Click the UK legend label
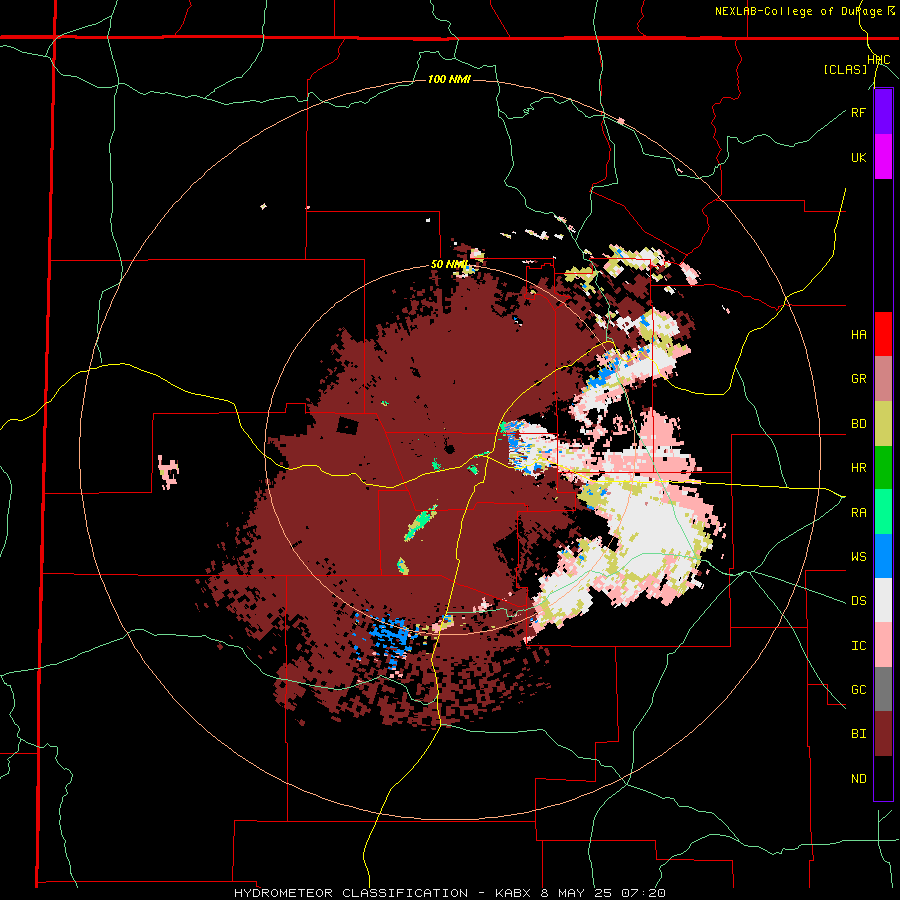The width and height of the screenshot is (900, 900). [x=858, y=158]
